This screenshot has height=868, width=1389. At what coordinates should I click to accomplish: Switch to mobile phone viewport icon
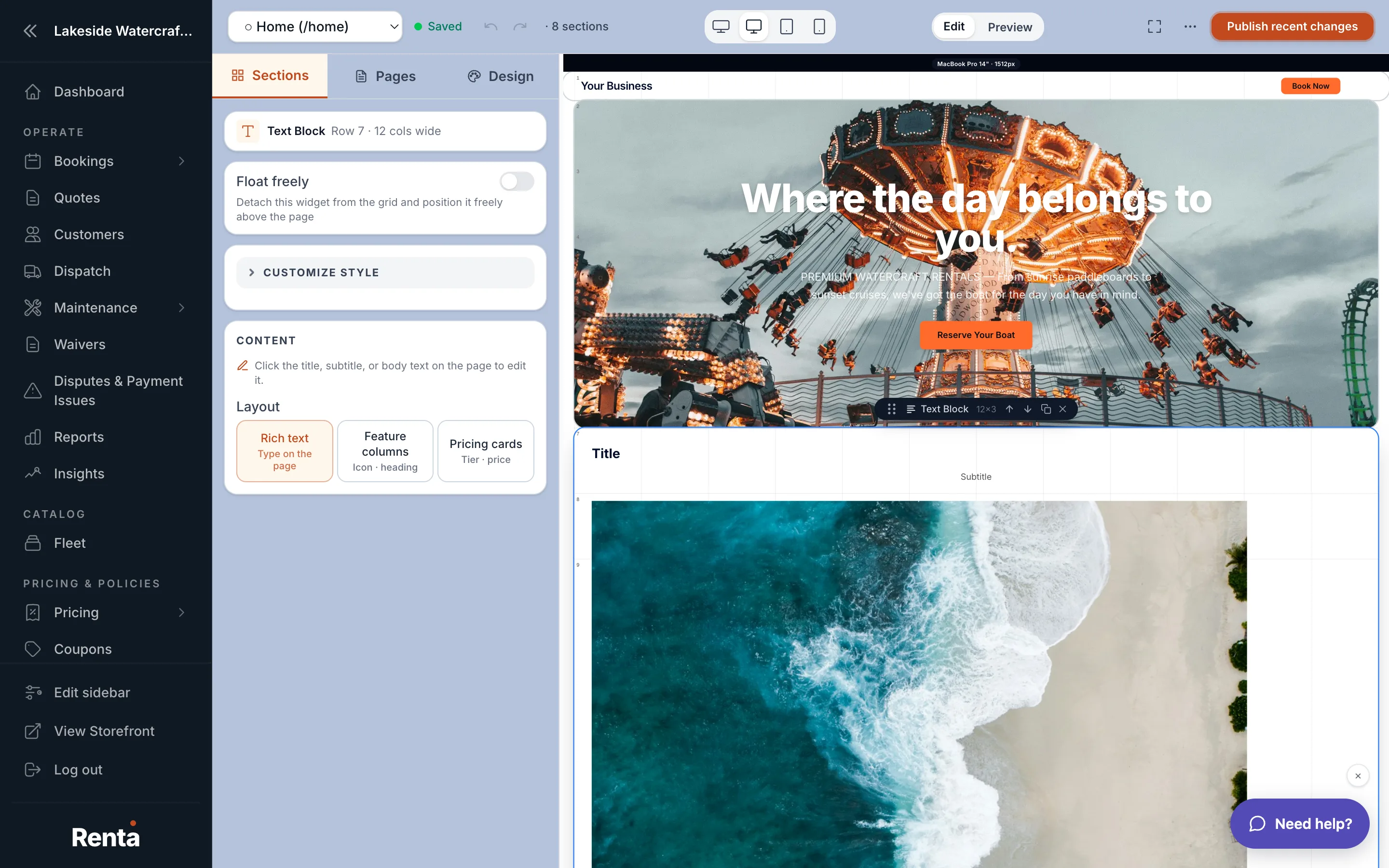click(x=819, y=27)
